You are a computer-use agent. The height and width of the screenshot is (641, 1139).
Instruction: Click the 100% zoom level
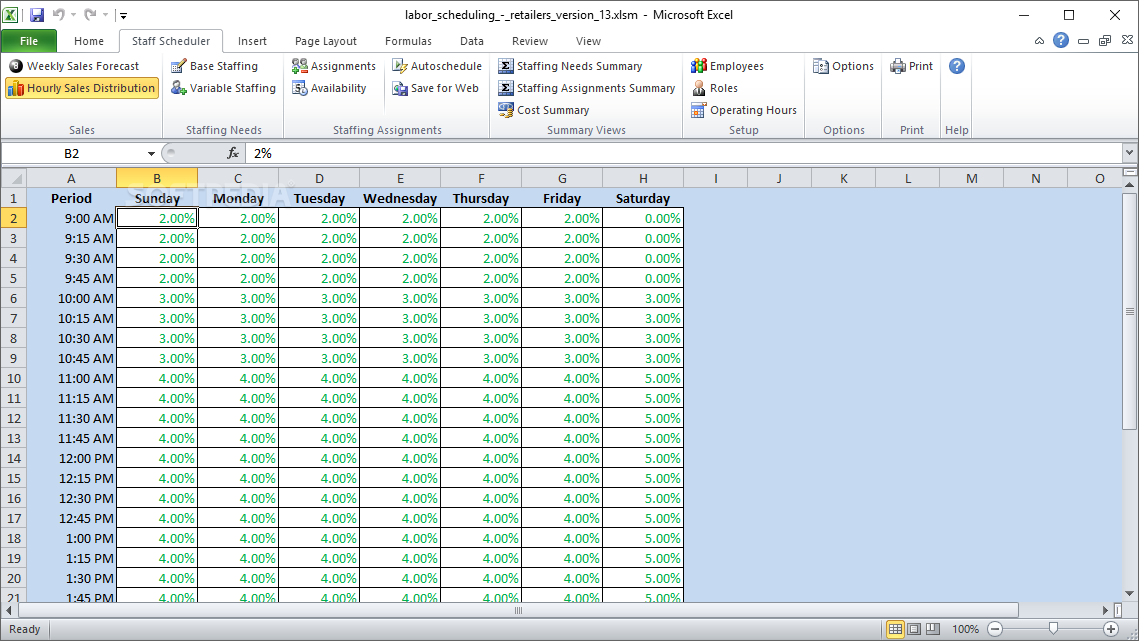[965, 629]
